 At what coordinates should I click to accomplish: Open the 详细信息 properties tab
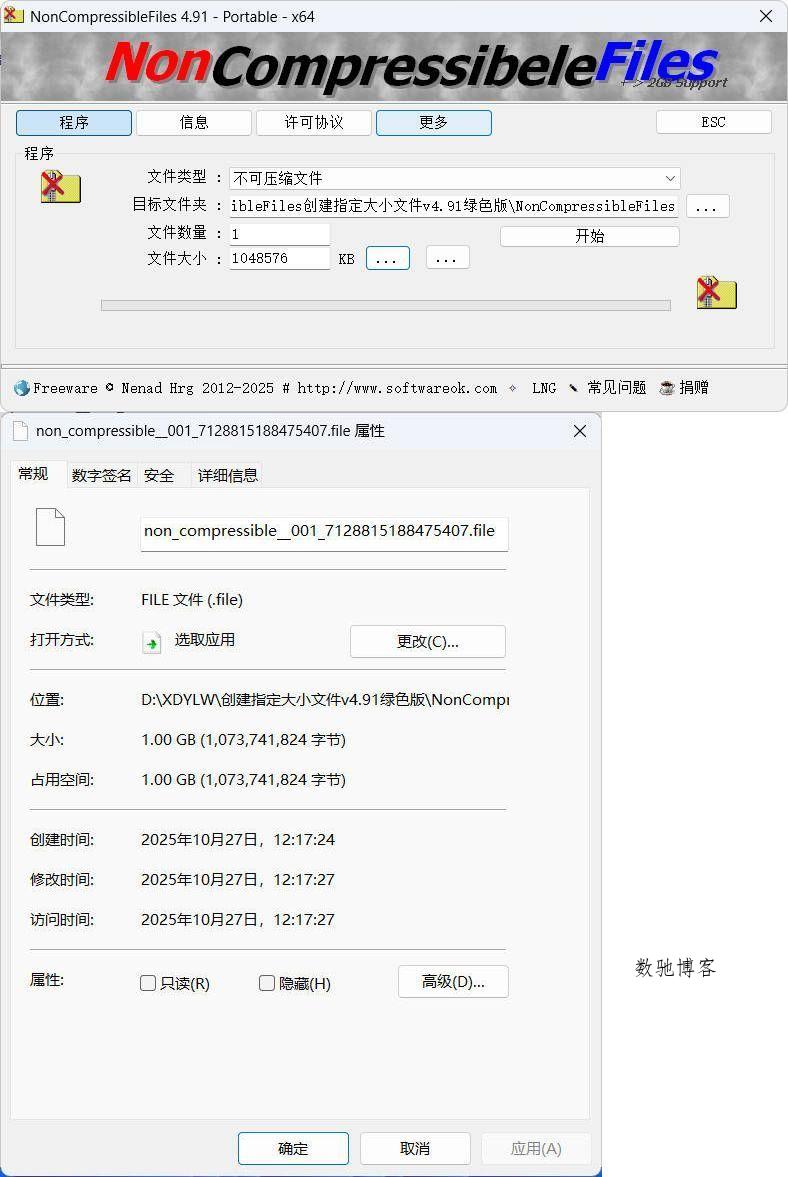click(x=227, y=475)
